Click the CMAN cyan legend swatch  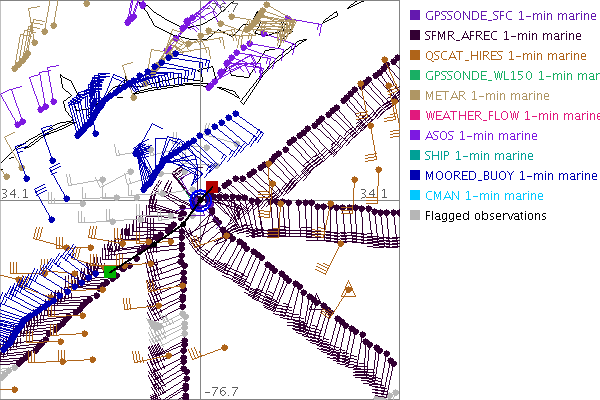(415, 196)
